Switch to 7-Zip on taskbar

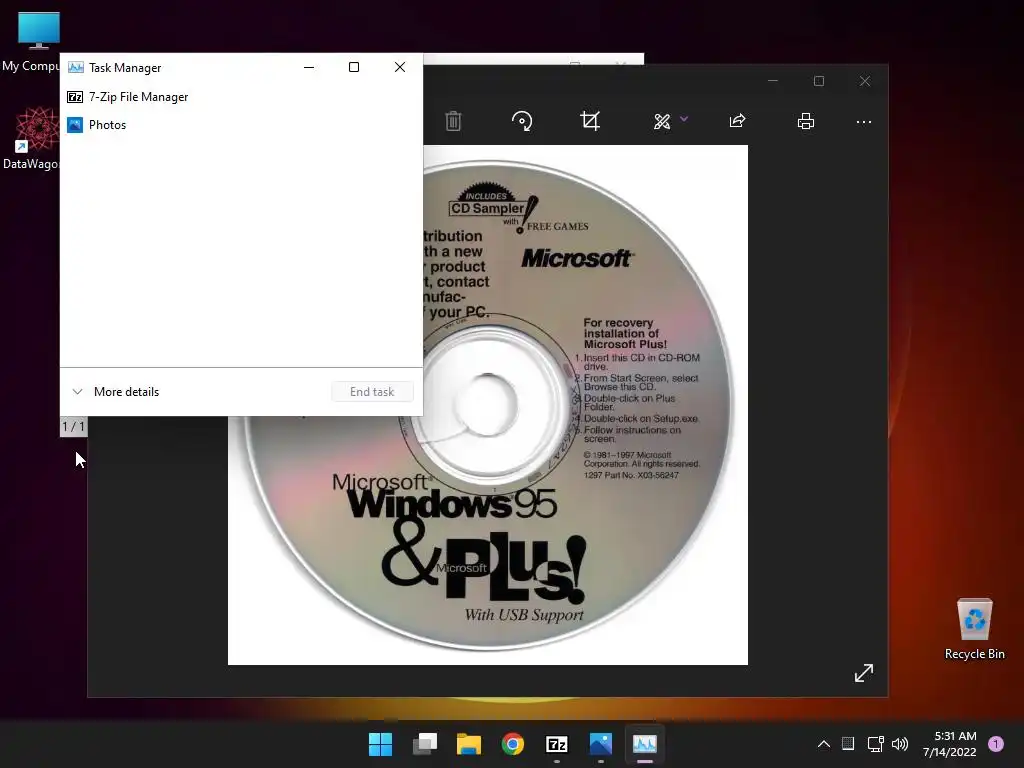click(x=556, y=744)
